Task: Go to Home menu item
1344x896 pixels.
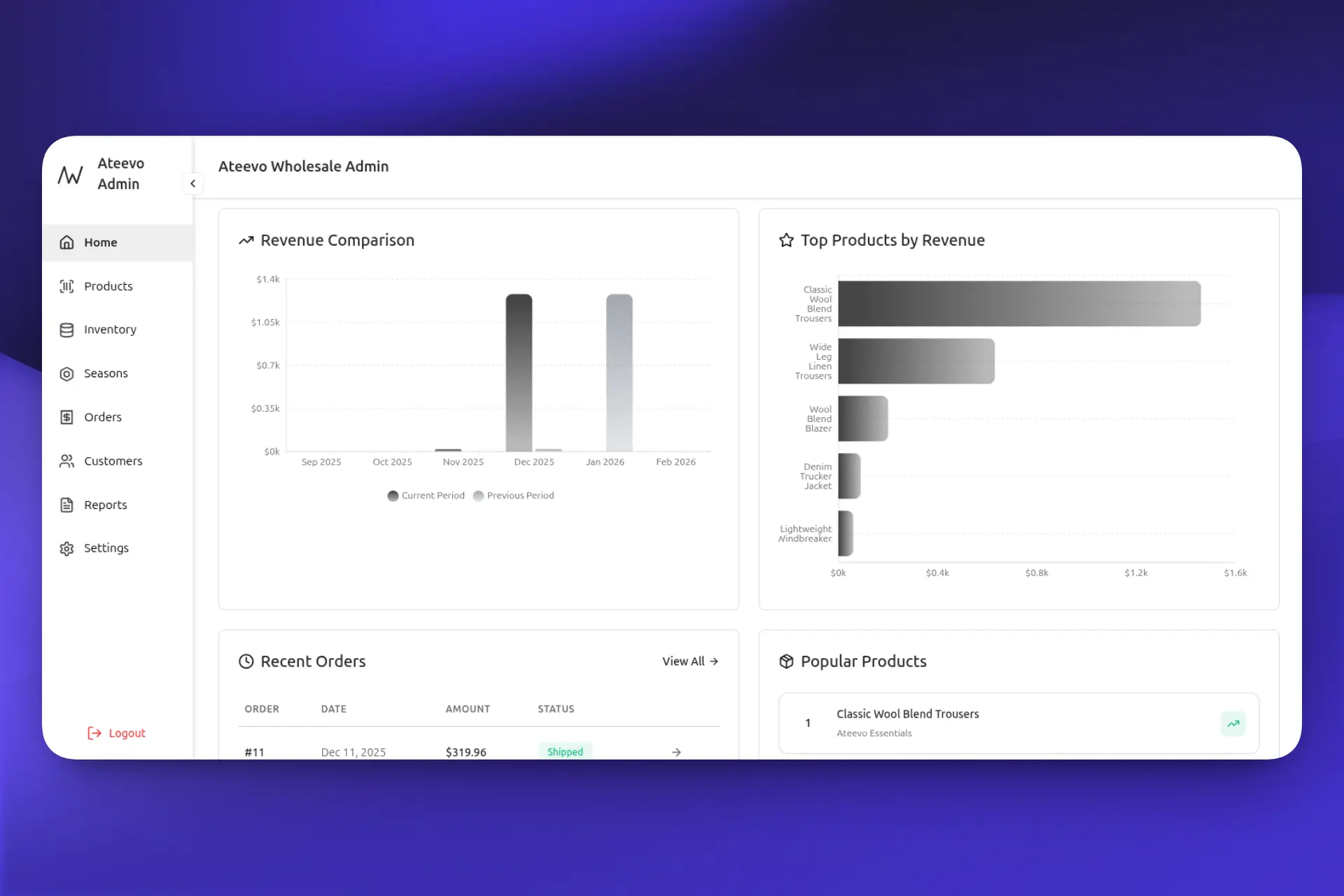Action: (x=118, y=242)
